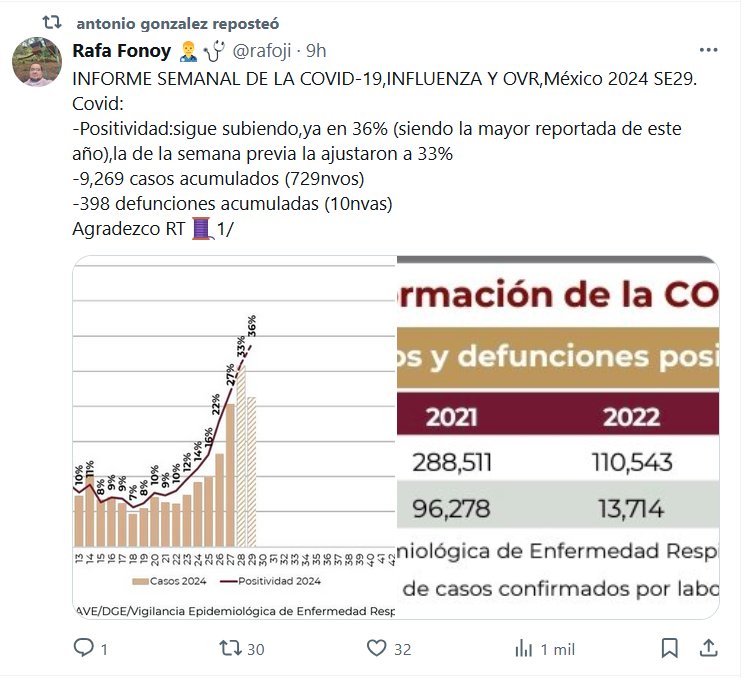The width and height of the screenshot is (750, 678).
Task: Open the three-dot more options menu
Action: tap(708, 50)
